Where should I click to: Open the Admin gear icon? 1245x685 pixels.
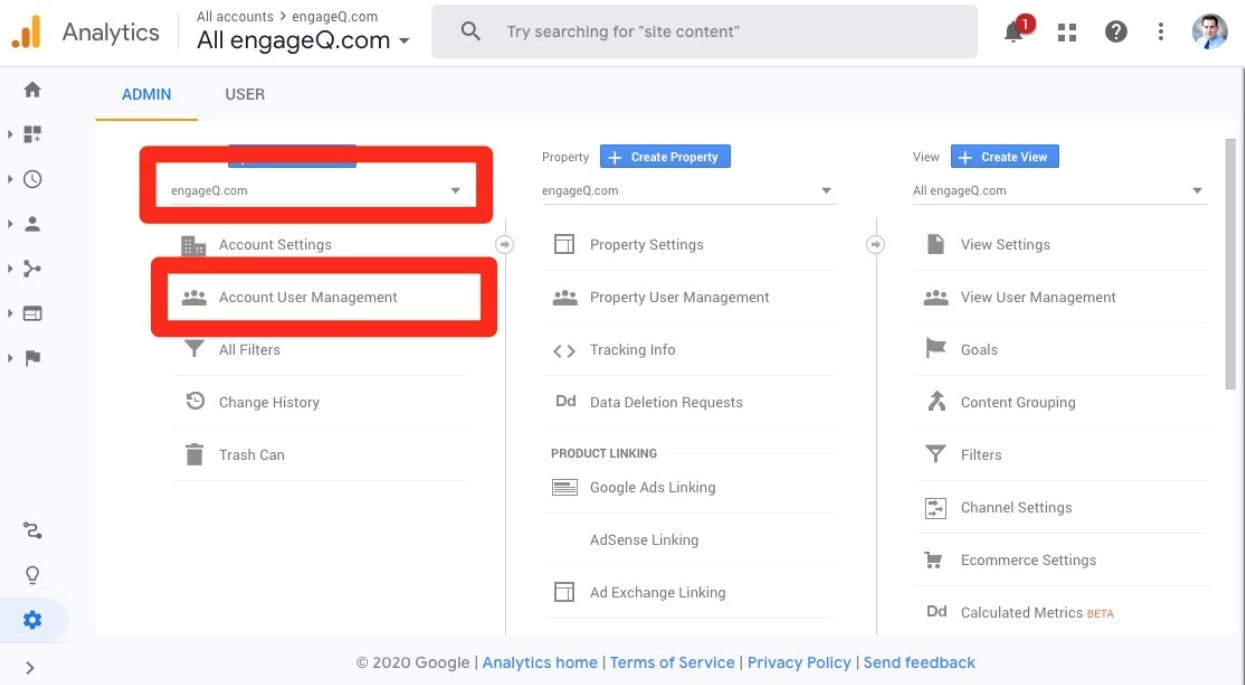[x=33, y=620]
